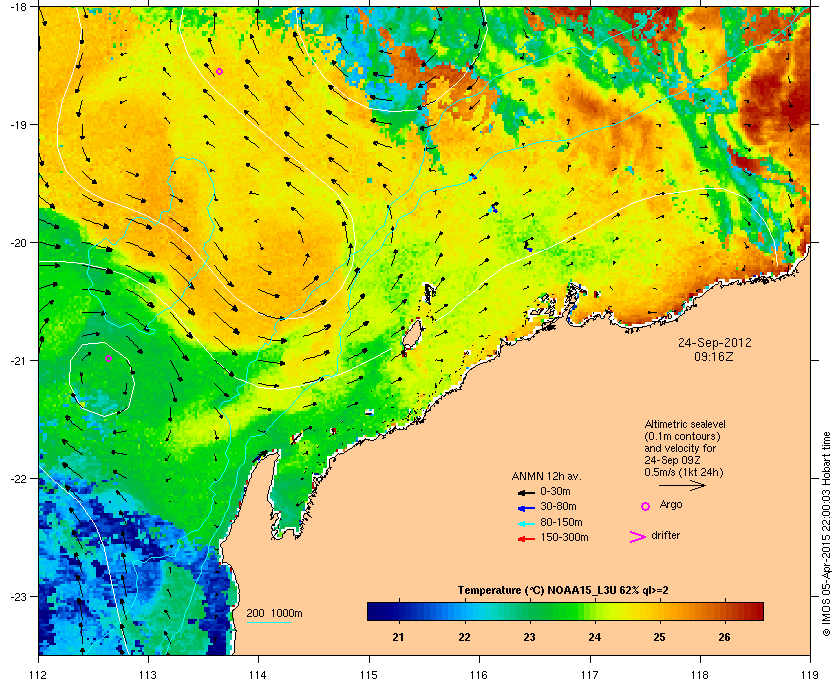
Task: Click the '0.5m/s (1kt 24h)' scale text
Action: [x=684, y=473]
